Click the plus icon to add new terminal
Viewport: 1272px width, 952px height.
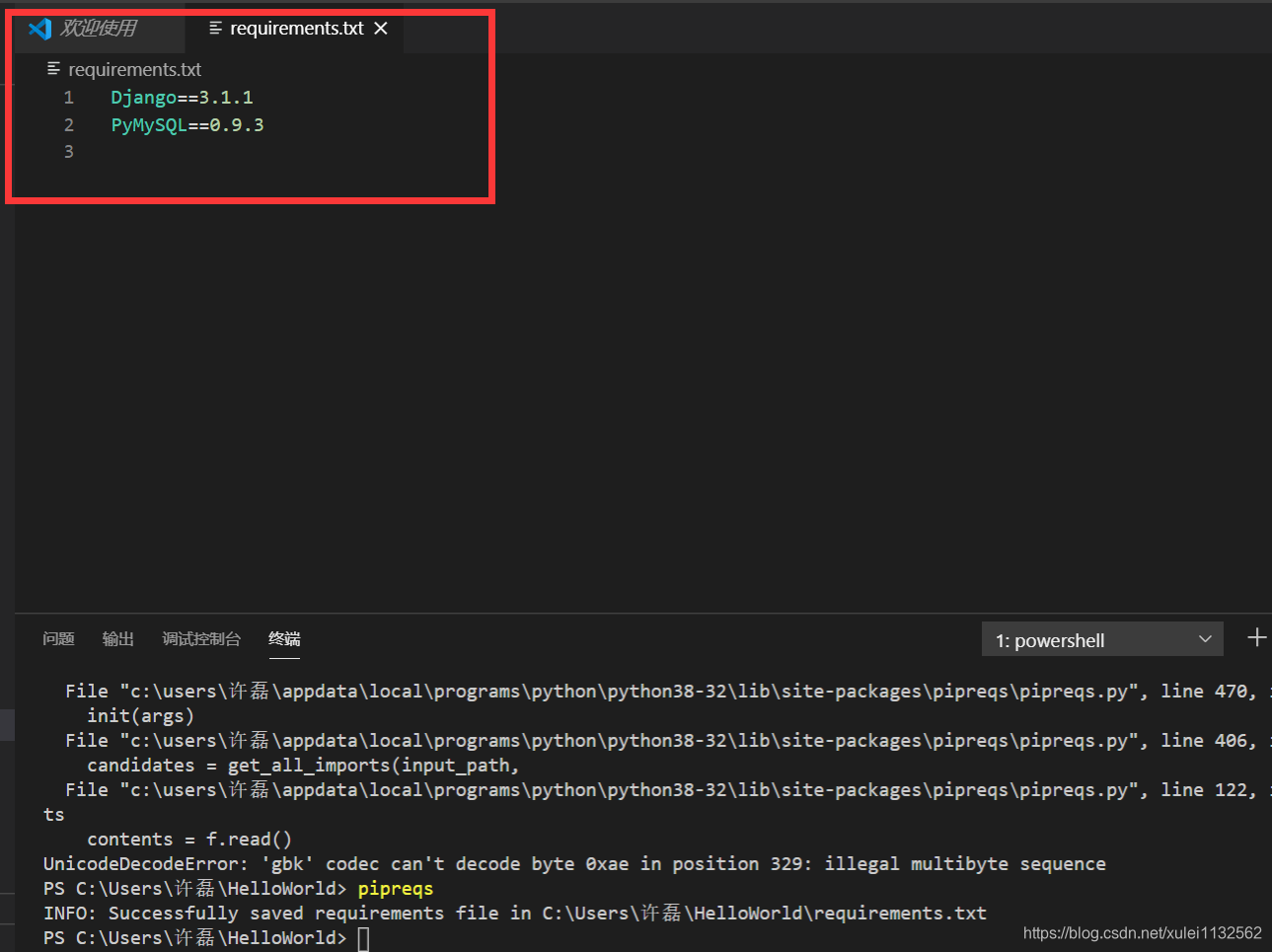1256,638
